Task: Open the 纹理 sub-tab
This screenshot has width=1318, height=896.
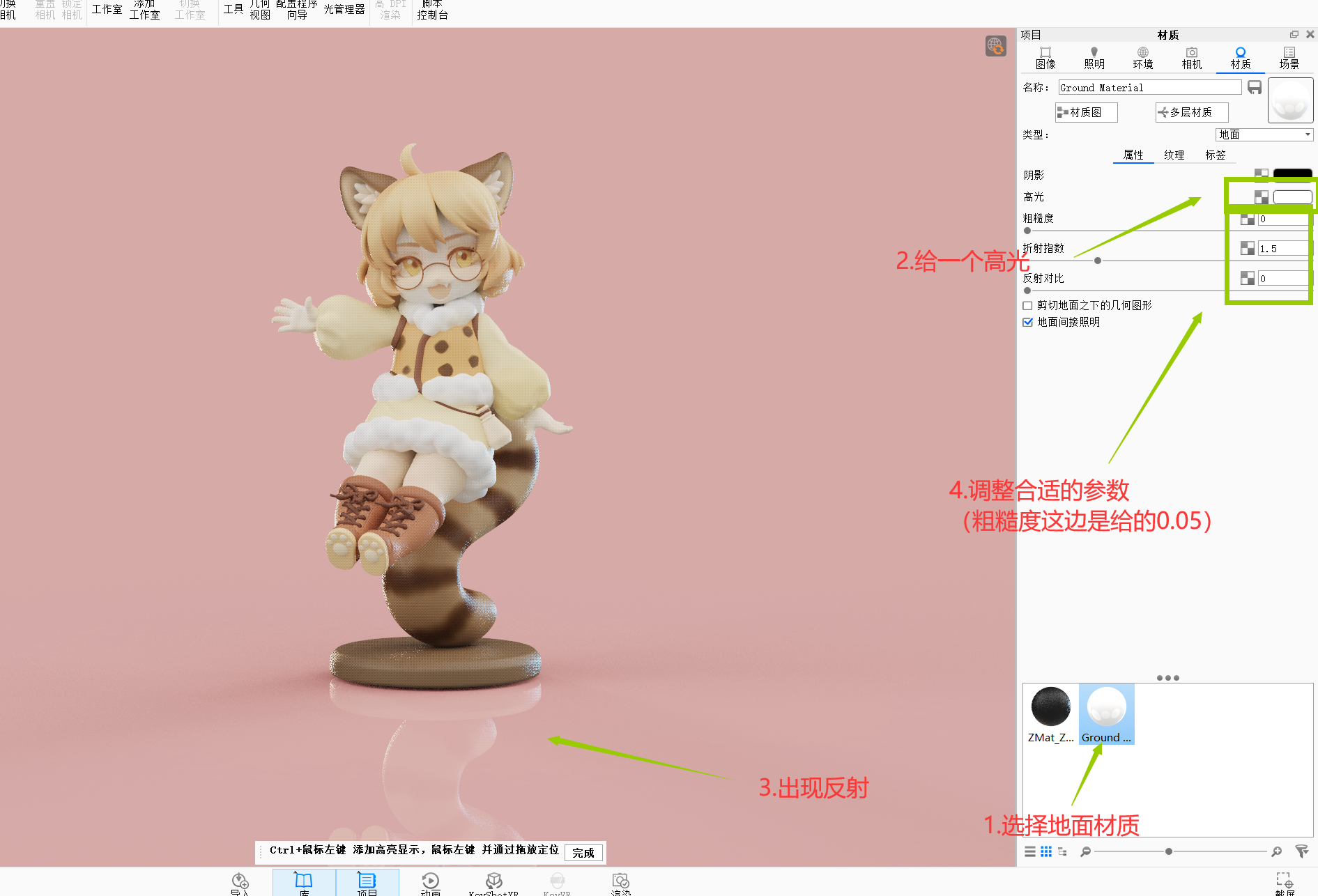Action: 1174,155
